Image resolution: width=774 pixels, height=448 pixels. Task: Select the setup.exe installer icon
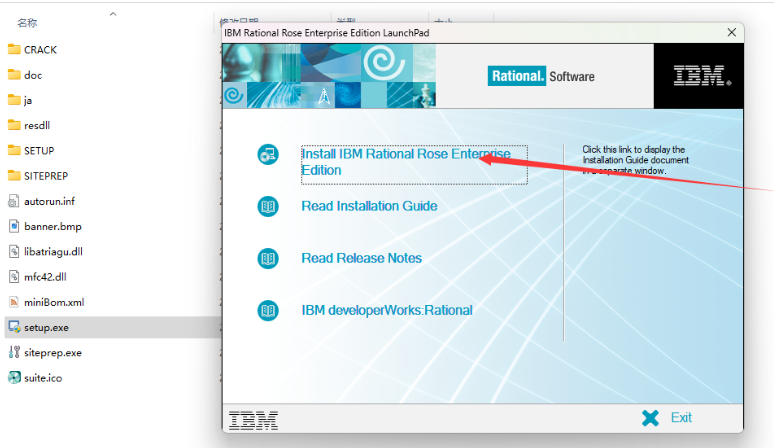coord(14,327)
